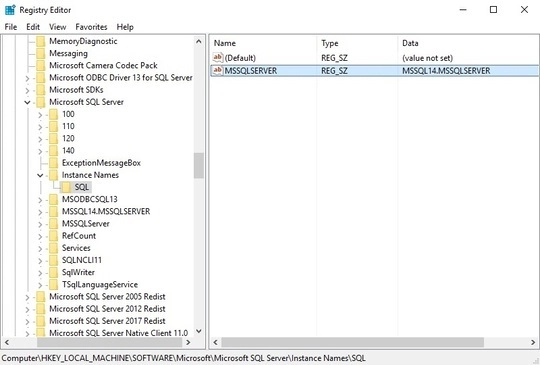
Task: Click the tree pane up scroll arrow
Action: (x=199, y=42)
